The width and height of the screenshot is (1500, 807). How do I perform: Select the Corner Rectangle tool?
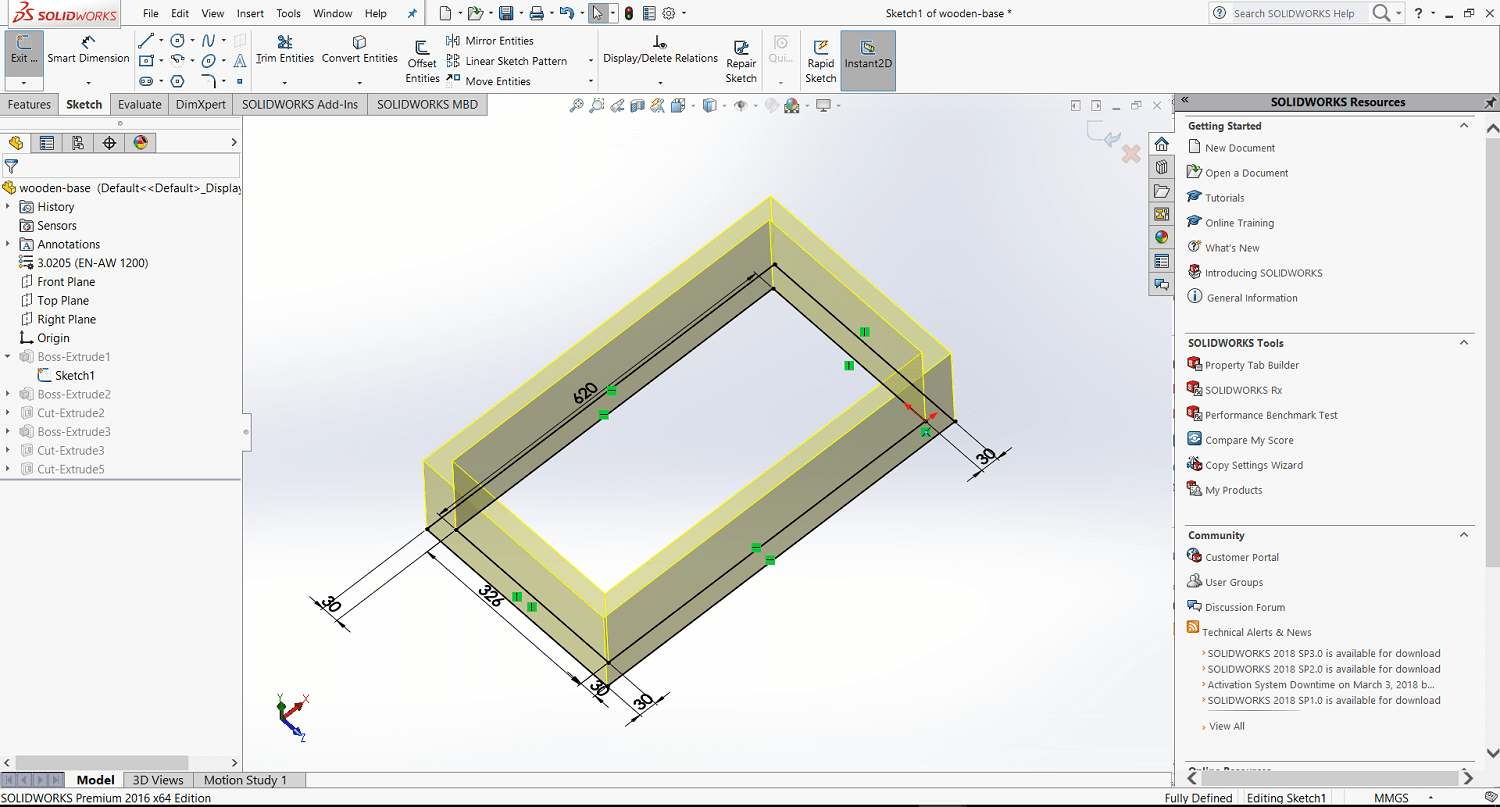147,61
